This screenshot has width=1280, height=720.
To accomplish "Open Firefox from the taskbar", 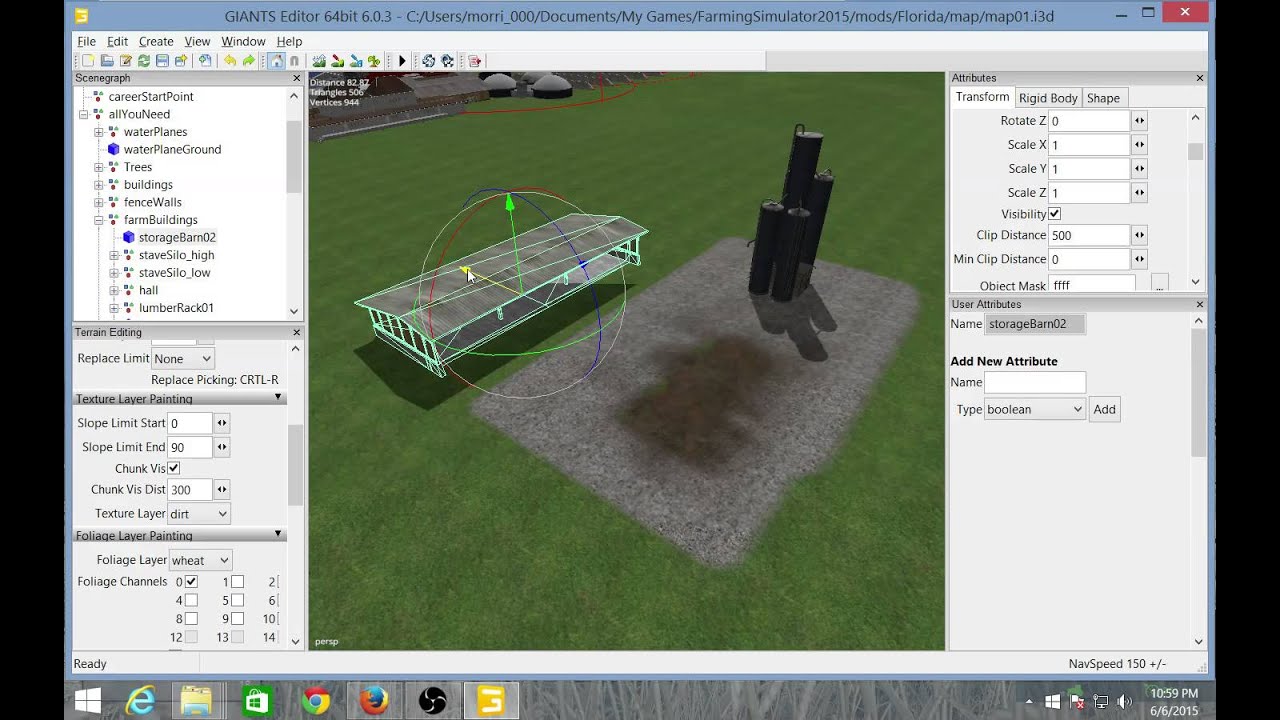I will 374,701.
